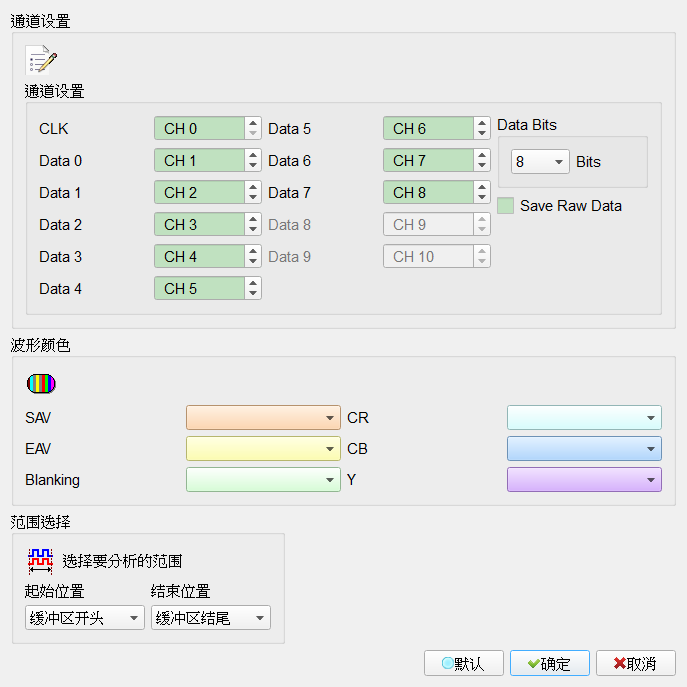This screenshot has width=687, height=687.
Task: Decrease the Data 6 channel with down arrow
Action: [x=482, y=166]
